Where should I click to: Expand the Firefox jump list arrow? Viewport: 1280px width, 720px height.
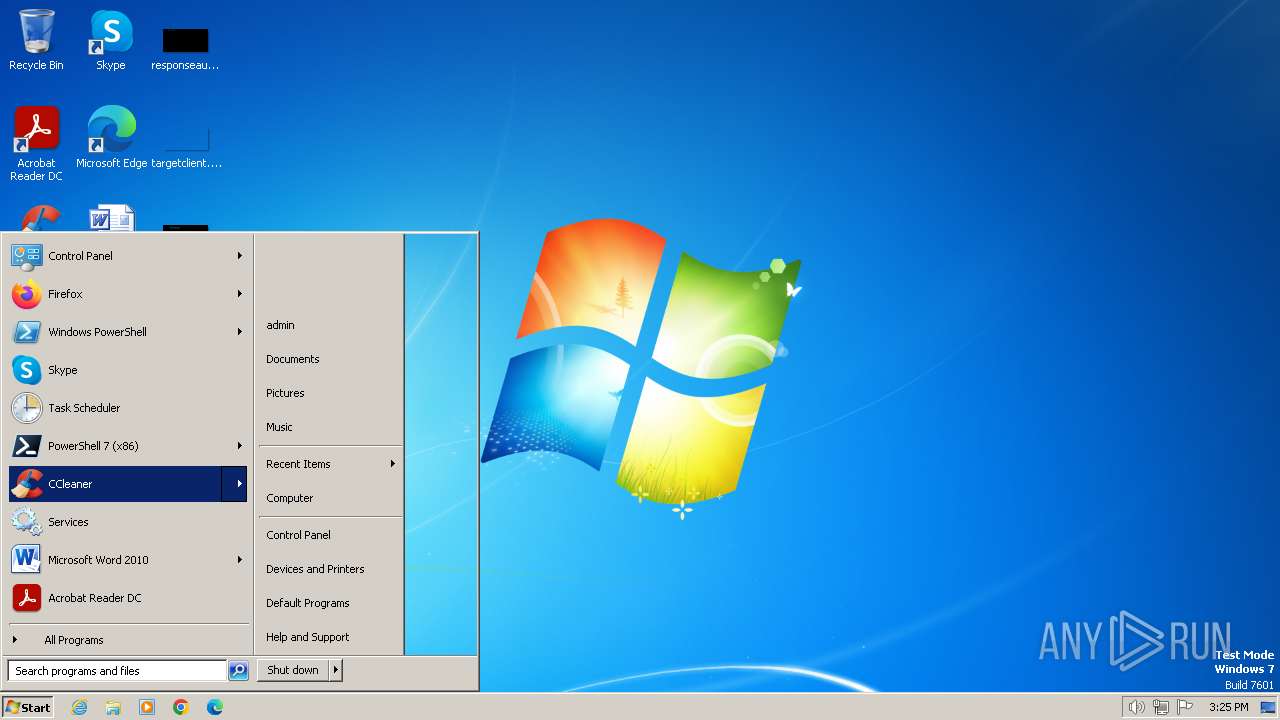pyautogui.click(x=239, y=294)
